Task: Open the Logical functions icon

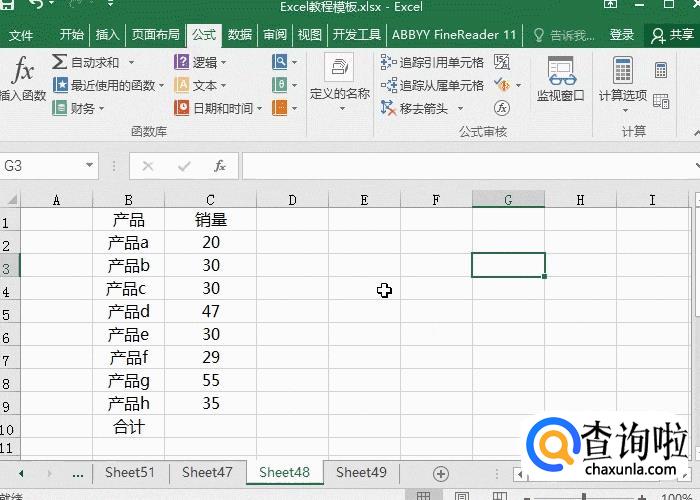Action: 182,62
